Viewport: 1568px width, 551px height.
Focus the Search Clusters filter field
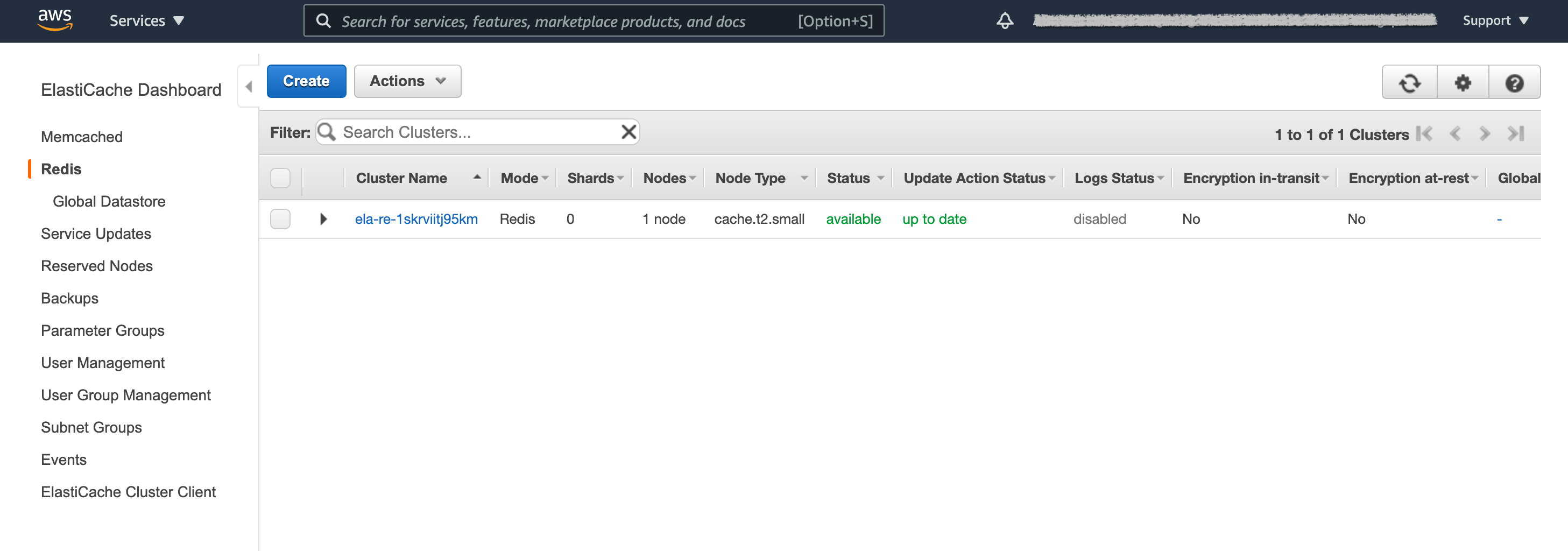click(477, 132)
